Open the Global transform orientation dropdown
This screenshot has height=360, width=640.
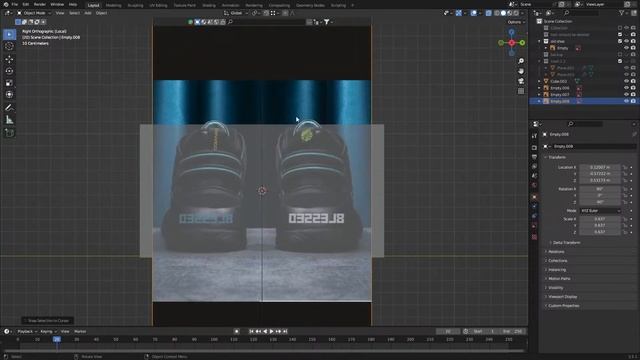click(x=236, y=13)
